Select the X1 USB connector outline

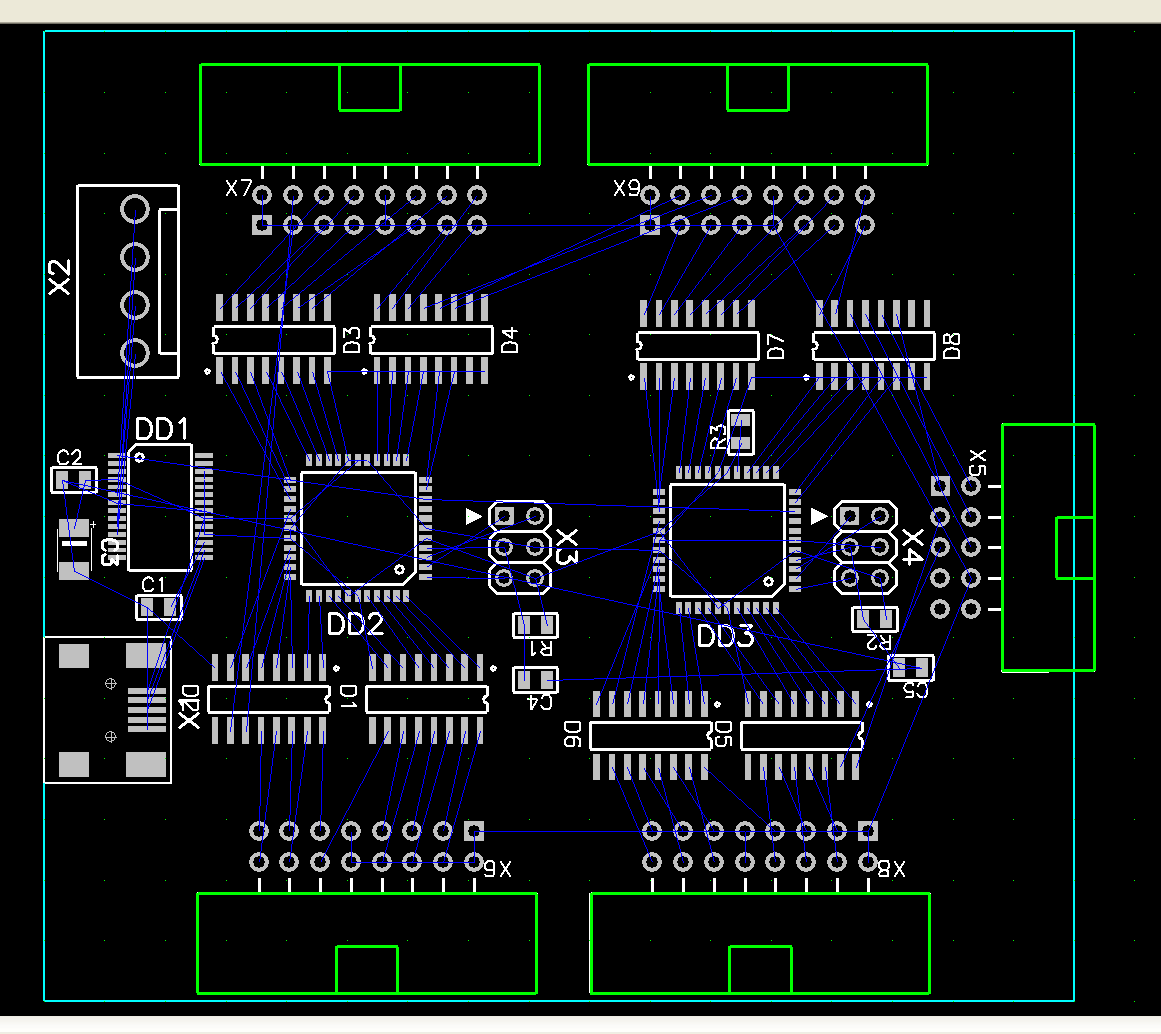(108, 710)
